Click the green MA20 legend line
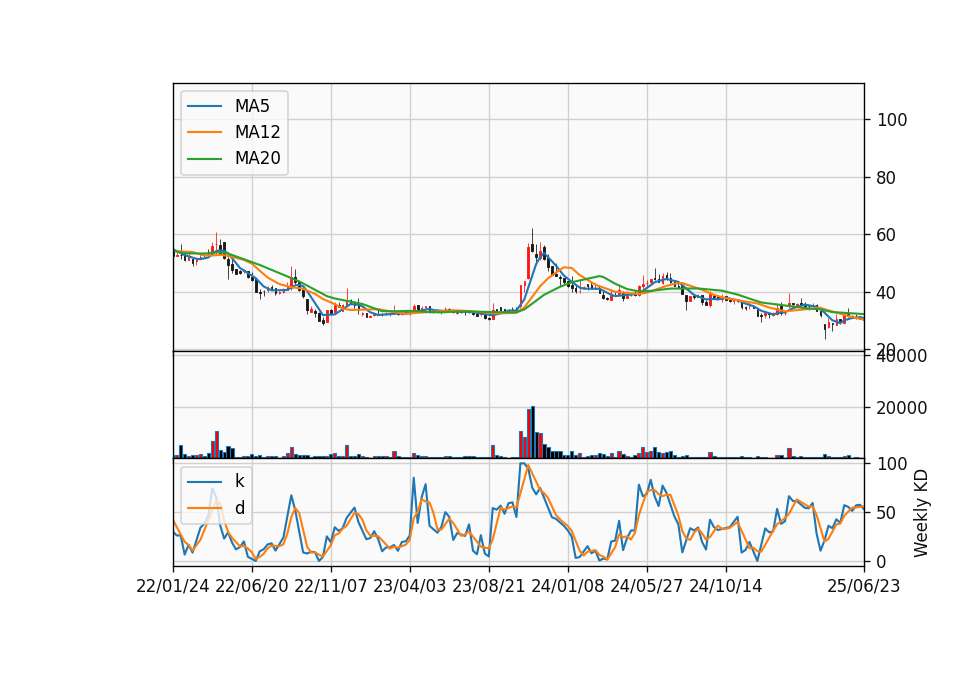Image resolution: width=960 pixels, height=690 pixels. 204,158
